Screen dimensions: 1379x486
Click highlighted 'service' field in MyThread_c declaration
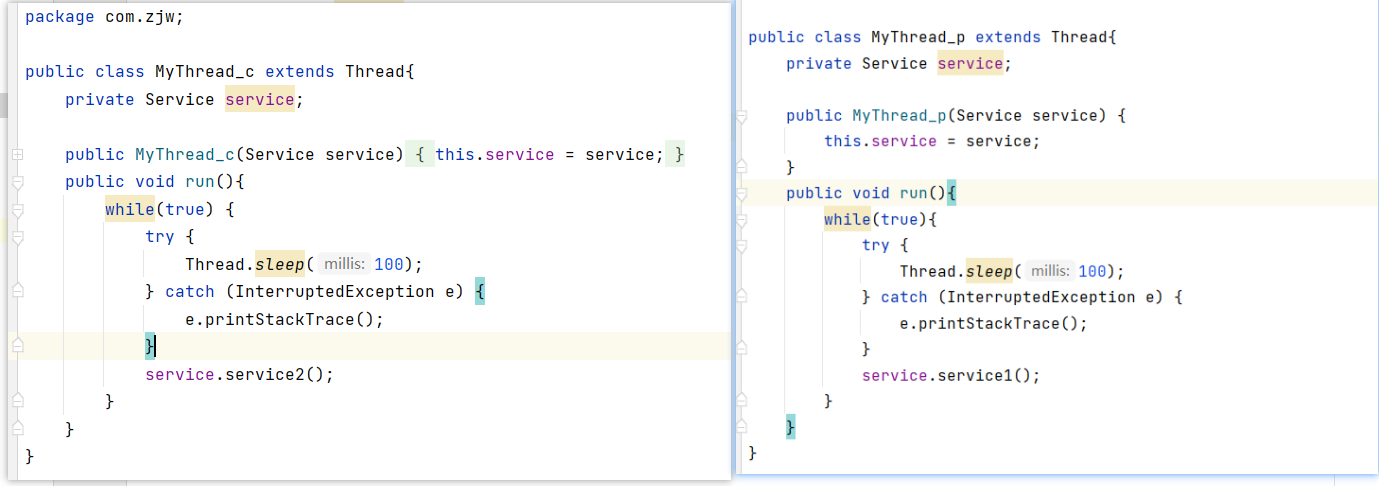(260, 99)
